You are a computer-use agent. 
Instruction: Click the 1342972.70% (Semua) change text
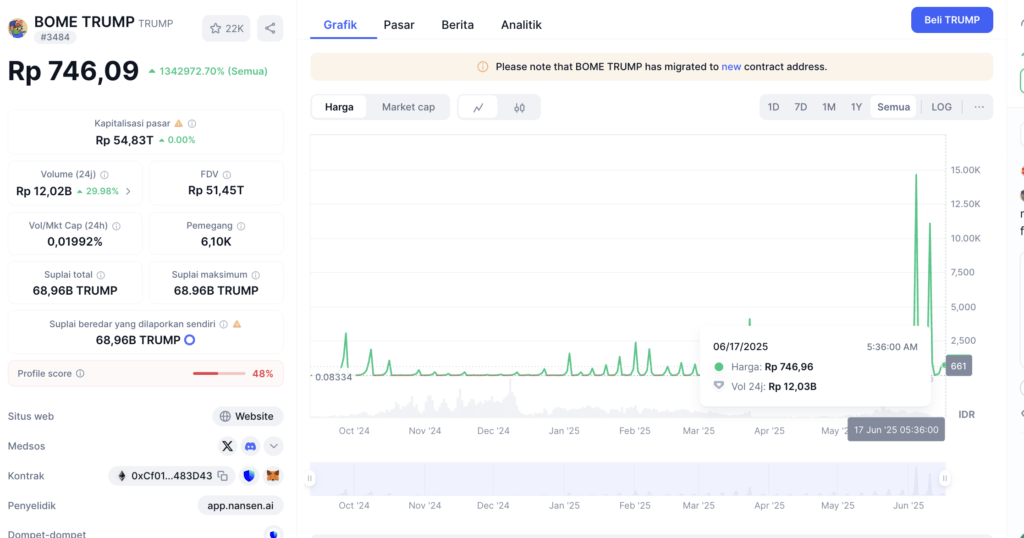213,71
